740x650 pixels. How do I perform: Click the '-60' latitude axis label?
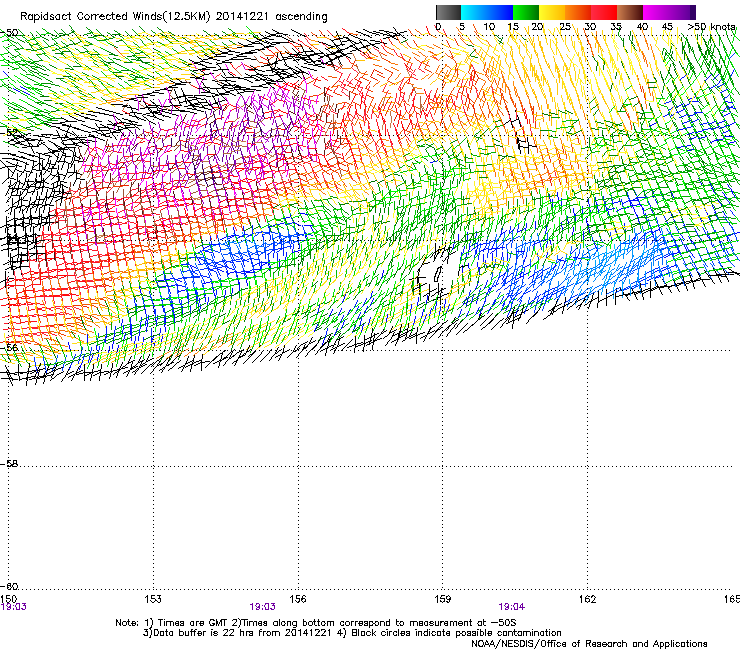click(9, 587)
